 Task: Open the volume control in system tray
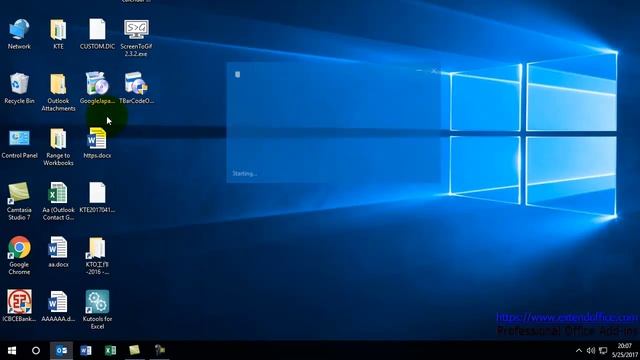591,351
